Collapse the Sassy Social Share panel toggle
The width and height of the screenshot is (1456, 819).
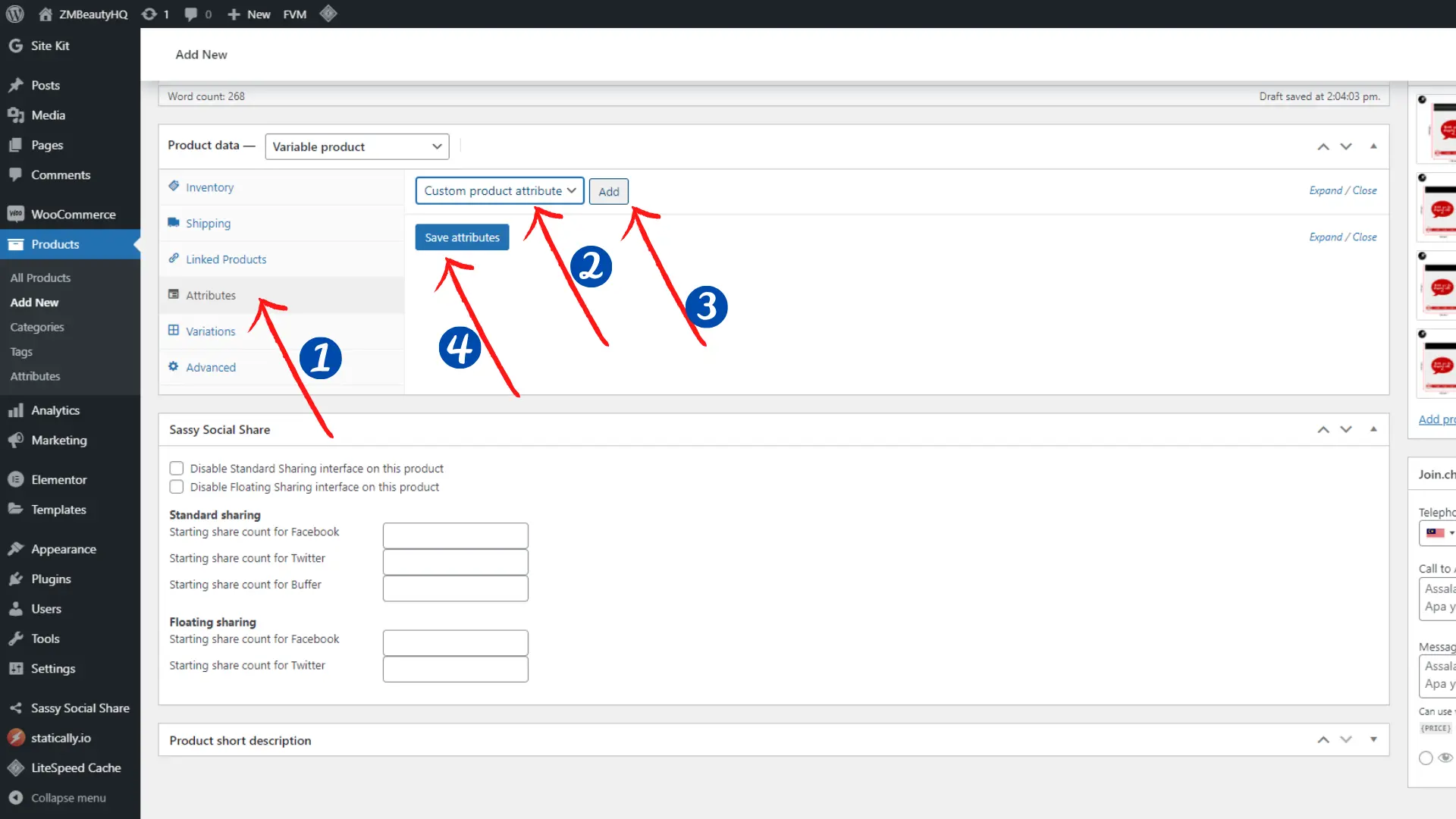(1373, 429)
